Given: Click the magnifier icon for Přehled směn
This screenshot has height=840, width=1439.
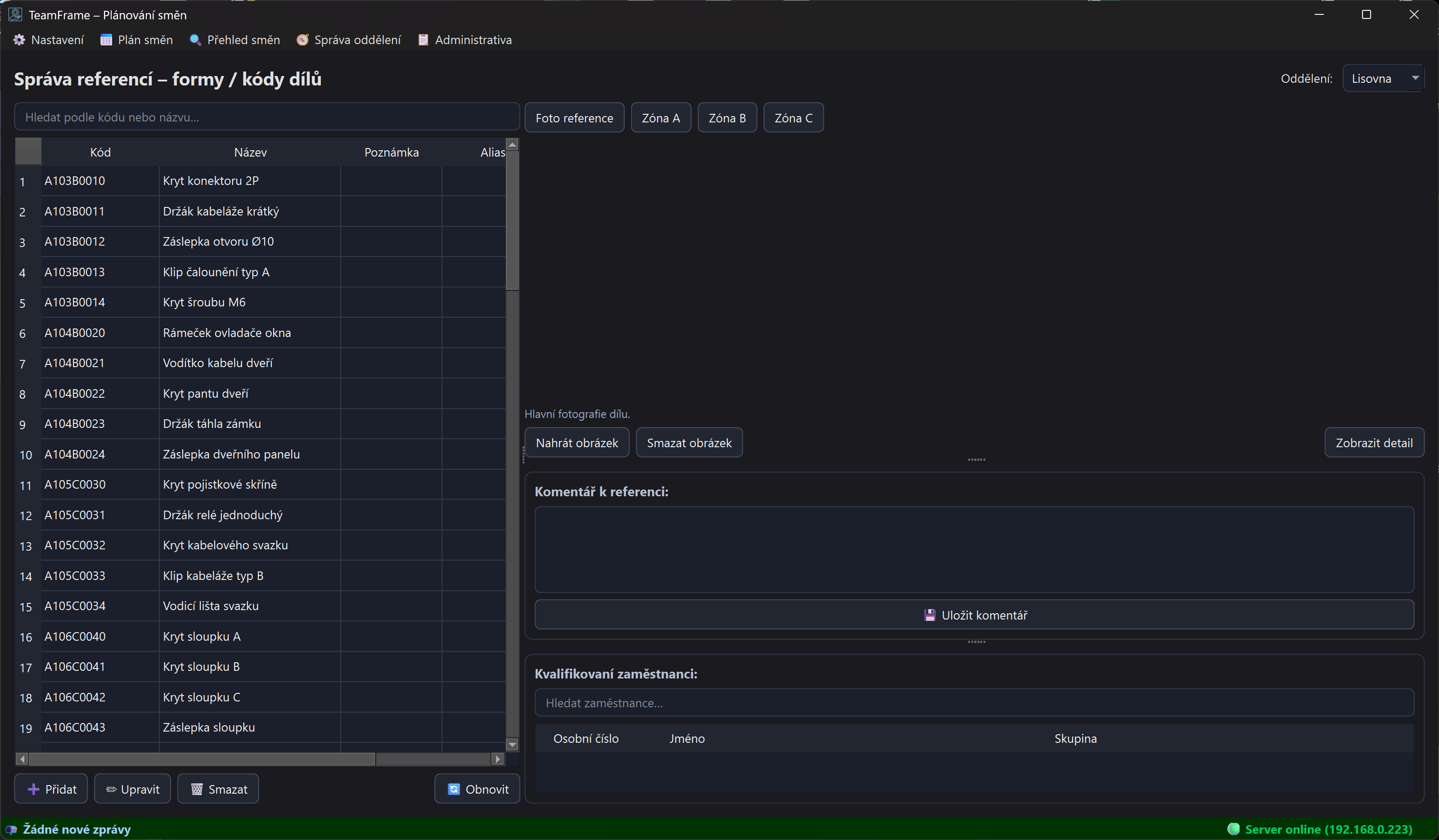Looking at the screenshot, I should [x=195, y=40].
